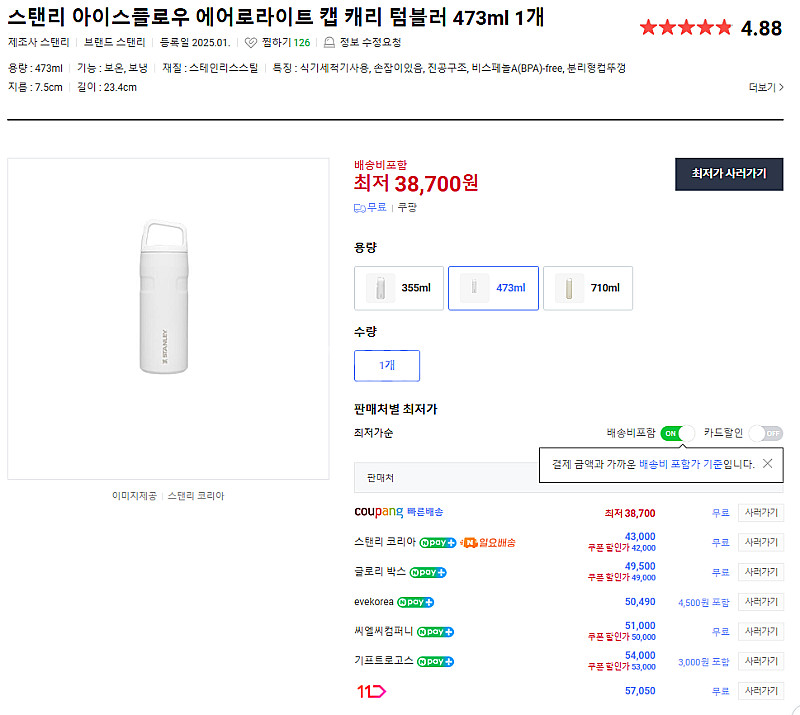Image resolution: width=800 pixels, height=715 pixels.
Task: Open the 기프트로고스 seller link
Action: (x=384, y=661)
